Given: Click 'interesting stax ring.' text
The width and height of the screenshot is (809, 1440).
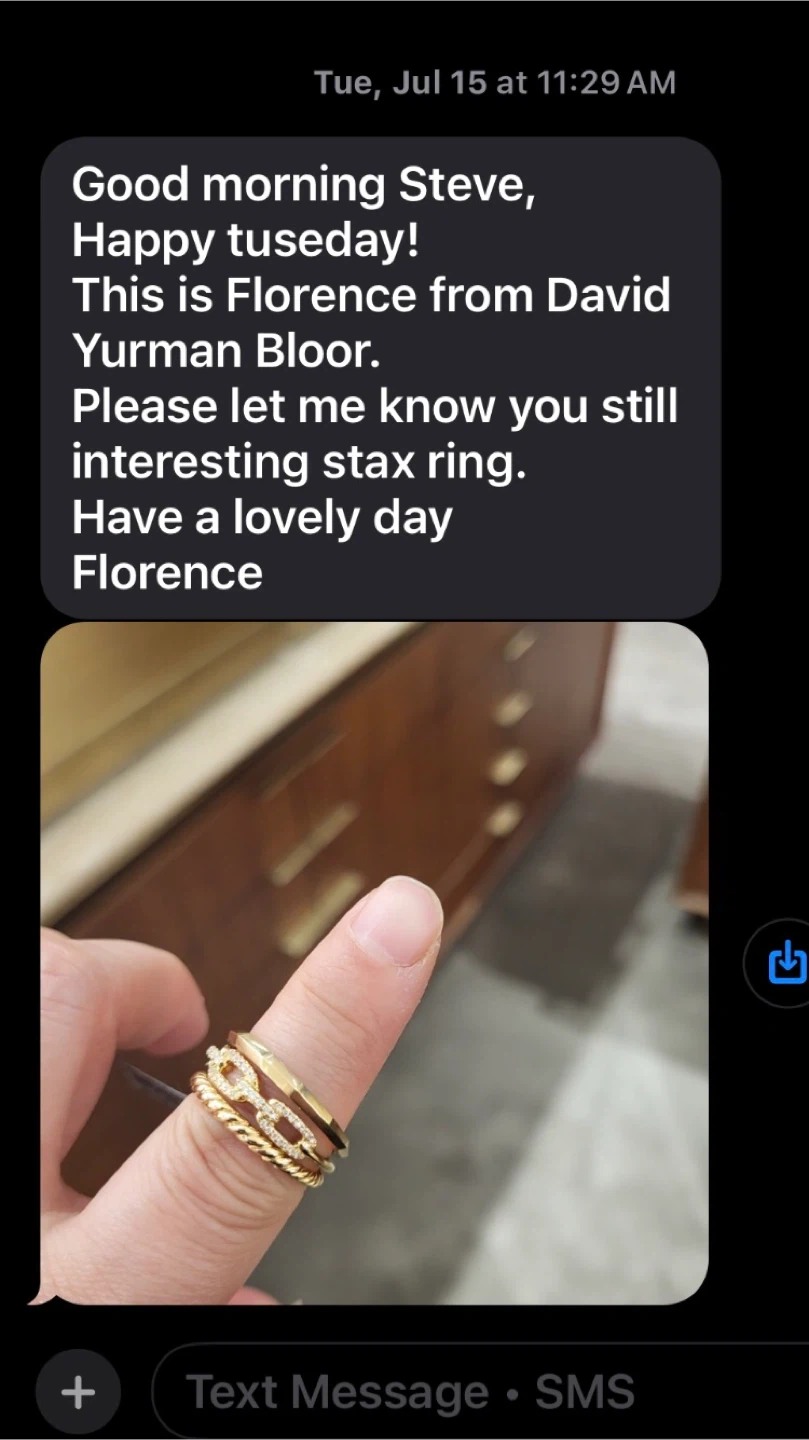Looking at the screenshot, I should pos(299,463).
